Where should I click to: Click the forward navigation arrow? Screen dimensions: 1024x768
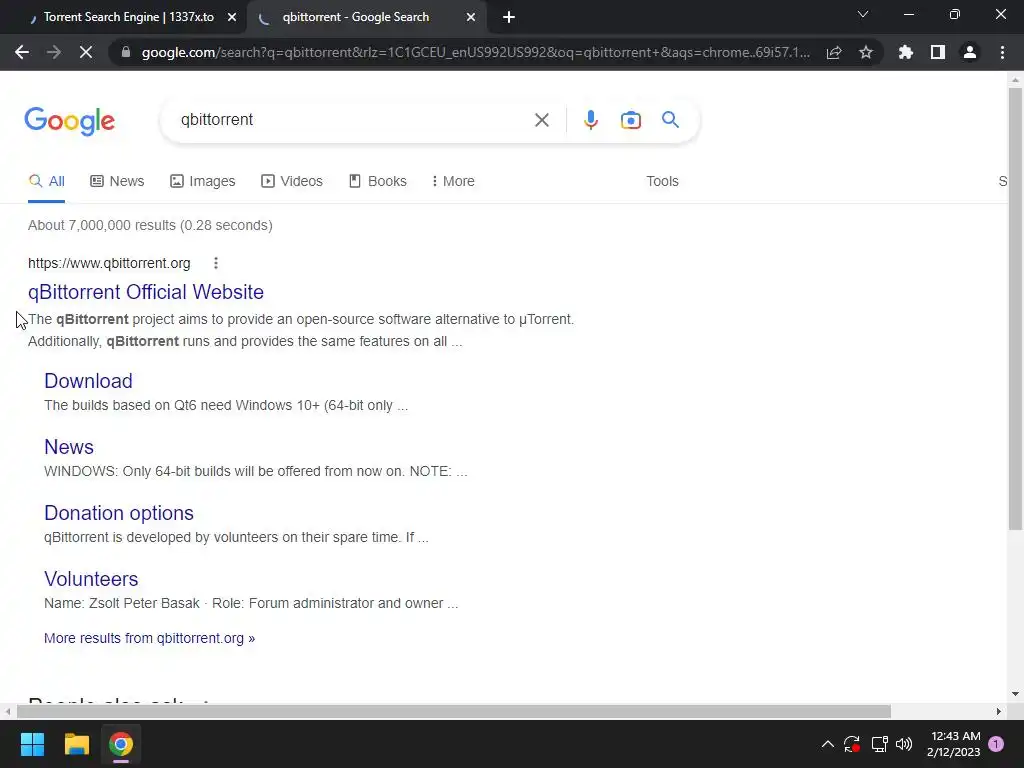coord(54,52)
